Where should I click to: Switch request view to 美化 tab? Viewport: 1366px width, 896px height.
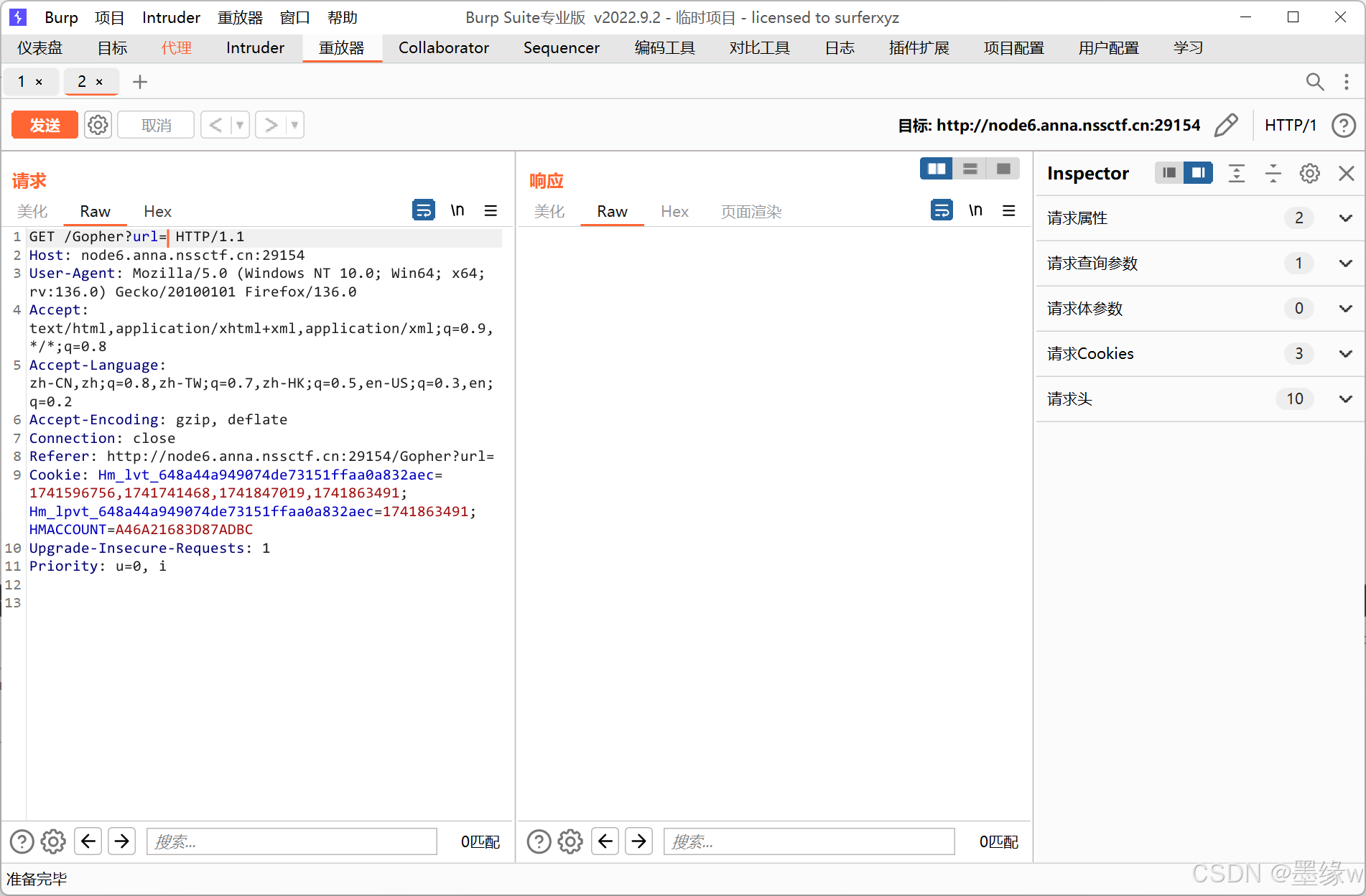point(32,211)
